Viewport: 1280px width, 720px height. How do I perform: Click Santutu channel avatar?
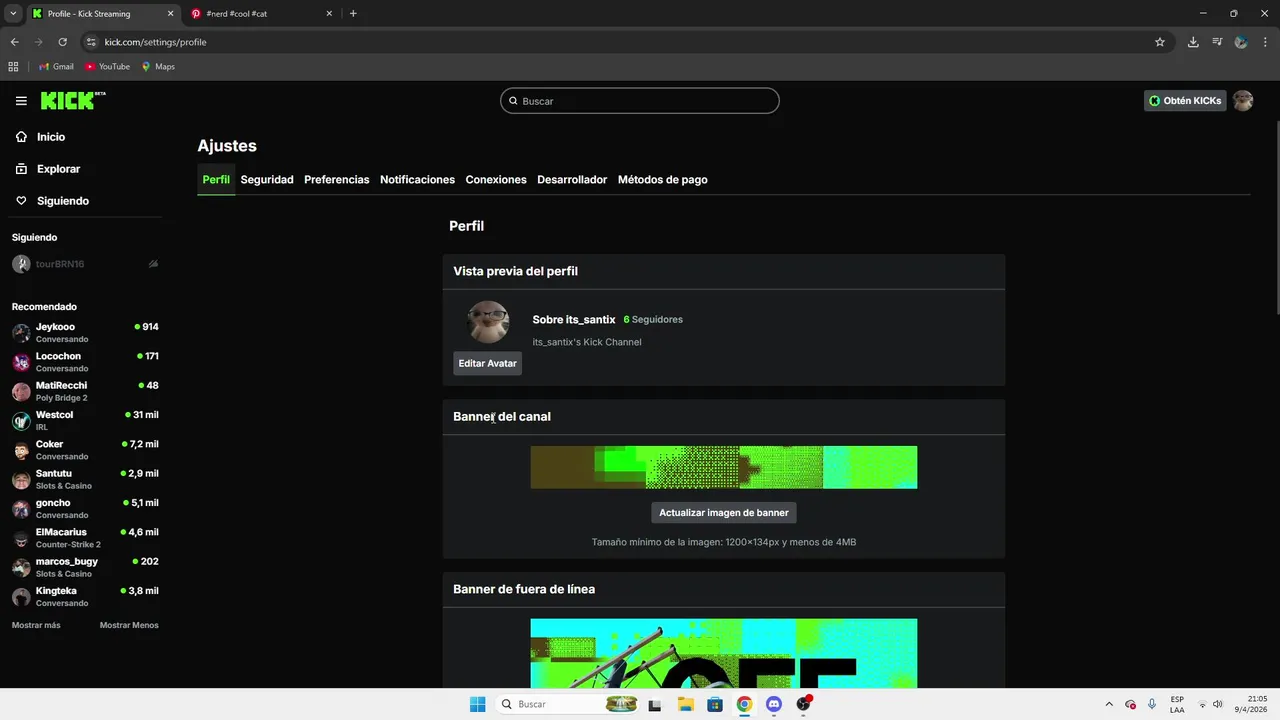[x=21, y=479]
